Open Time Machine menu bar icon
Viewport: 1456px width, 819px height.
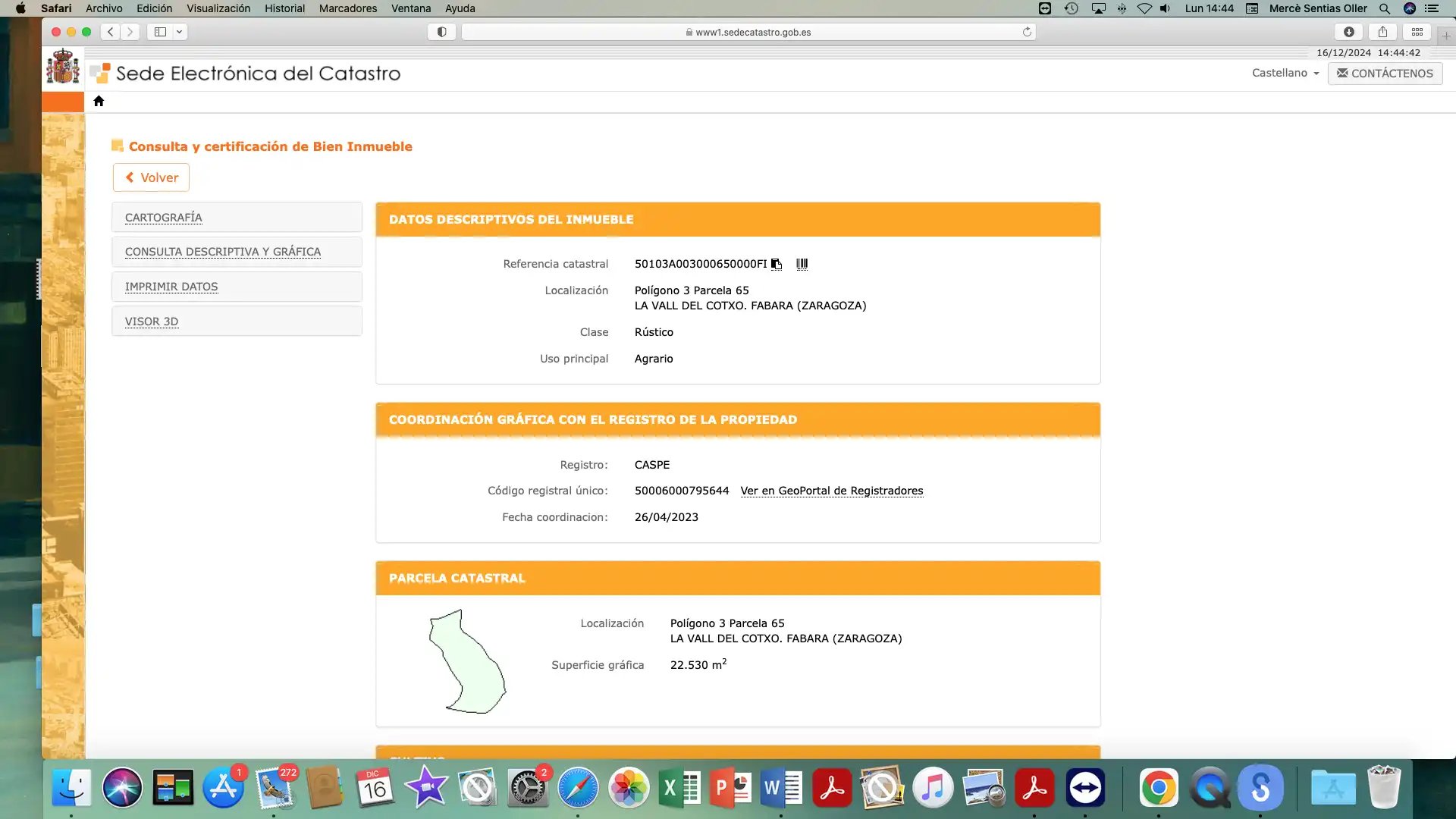(x=1071, y=8)
